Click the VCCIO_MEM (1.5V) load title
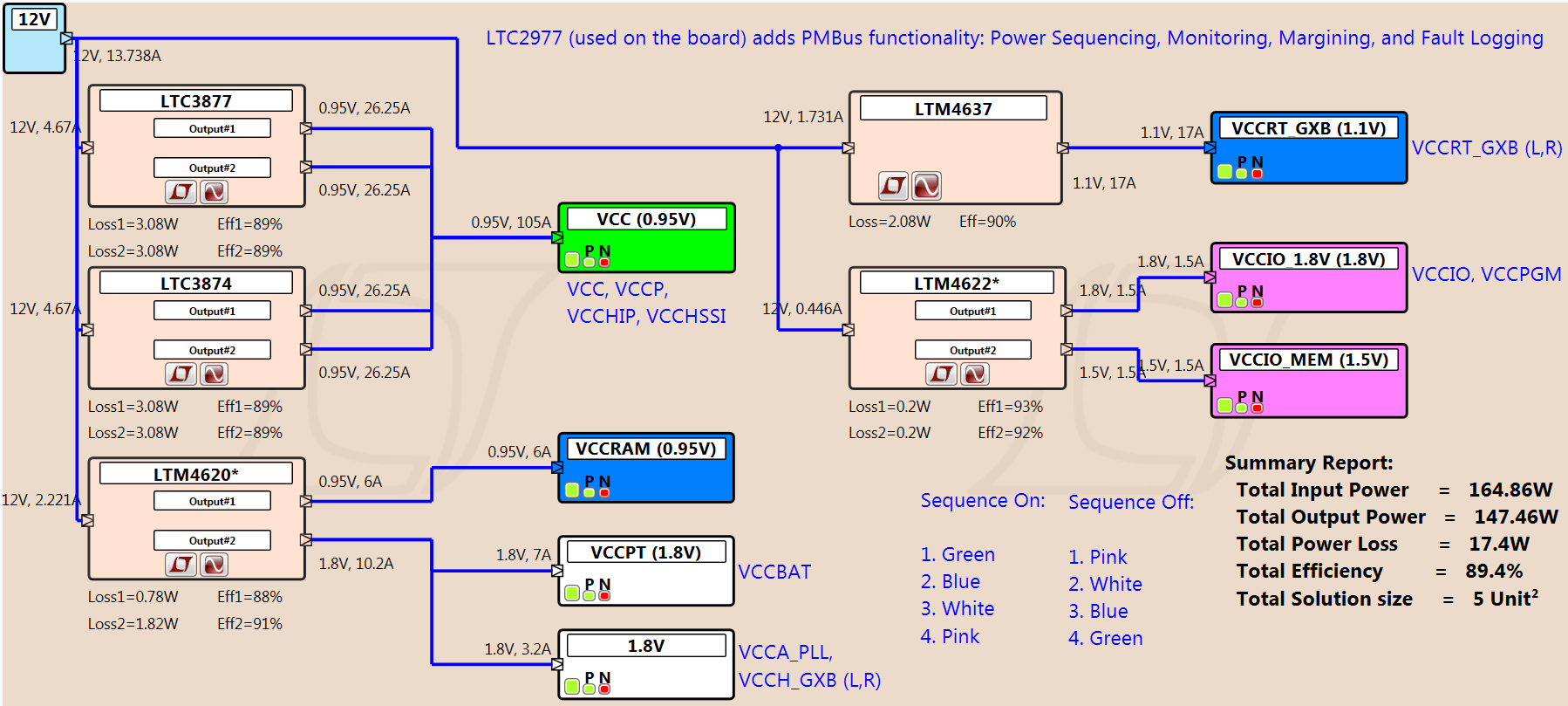The image size is (1568, 706). click(1308, 360)
